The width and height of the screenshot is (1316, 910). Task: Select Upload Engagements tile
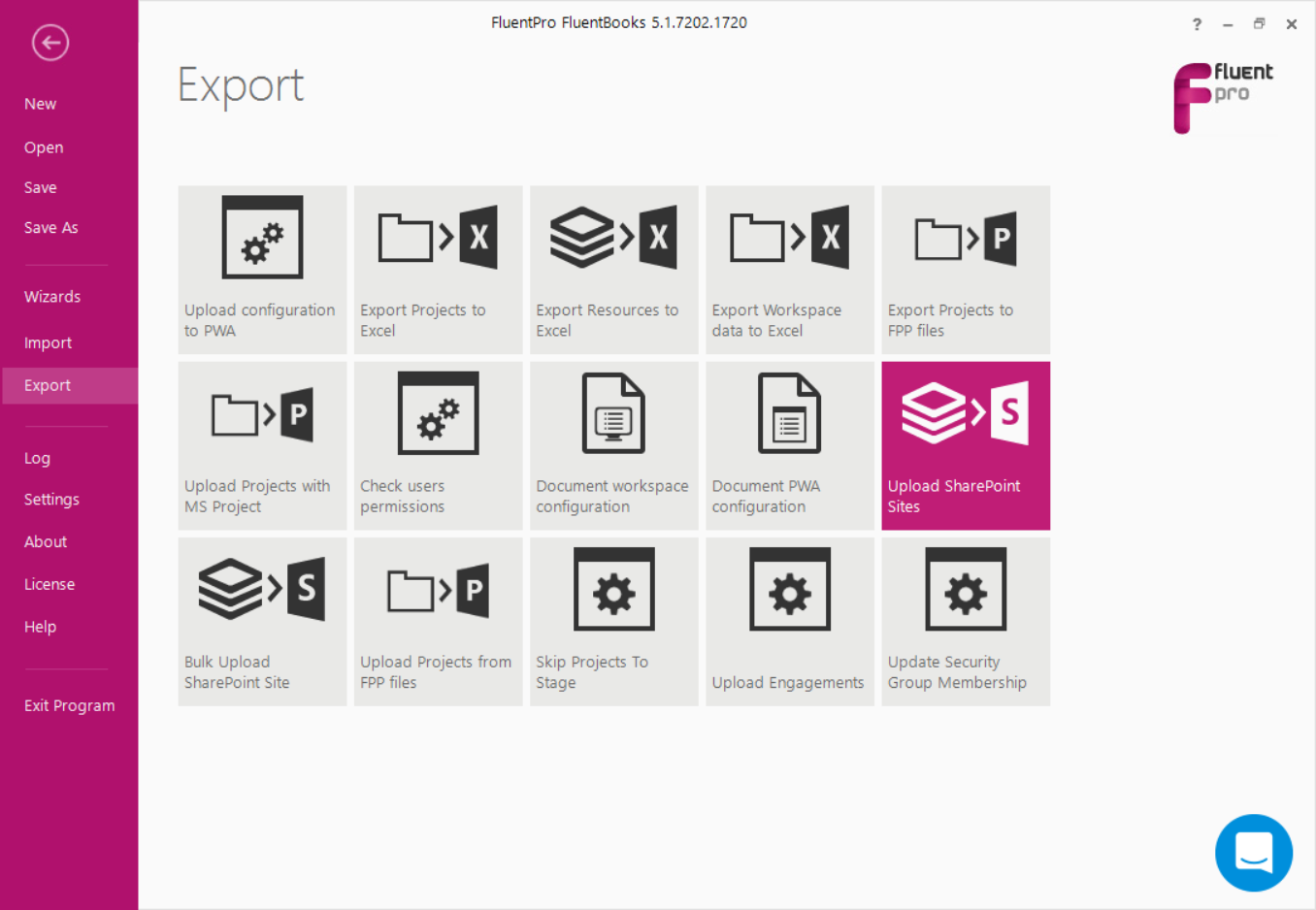(x=790, y=621)
